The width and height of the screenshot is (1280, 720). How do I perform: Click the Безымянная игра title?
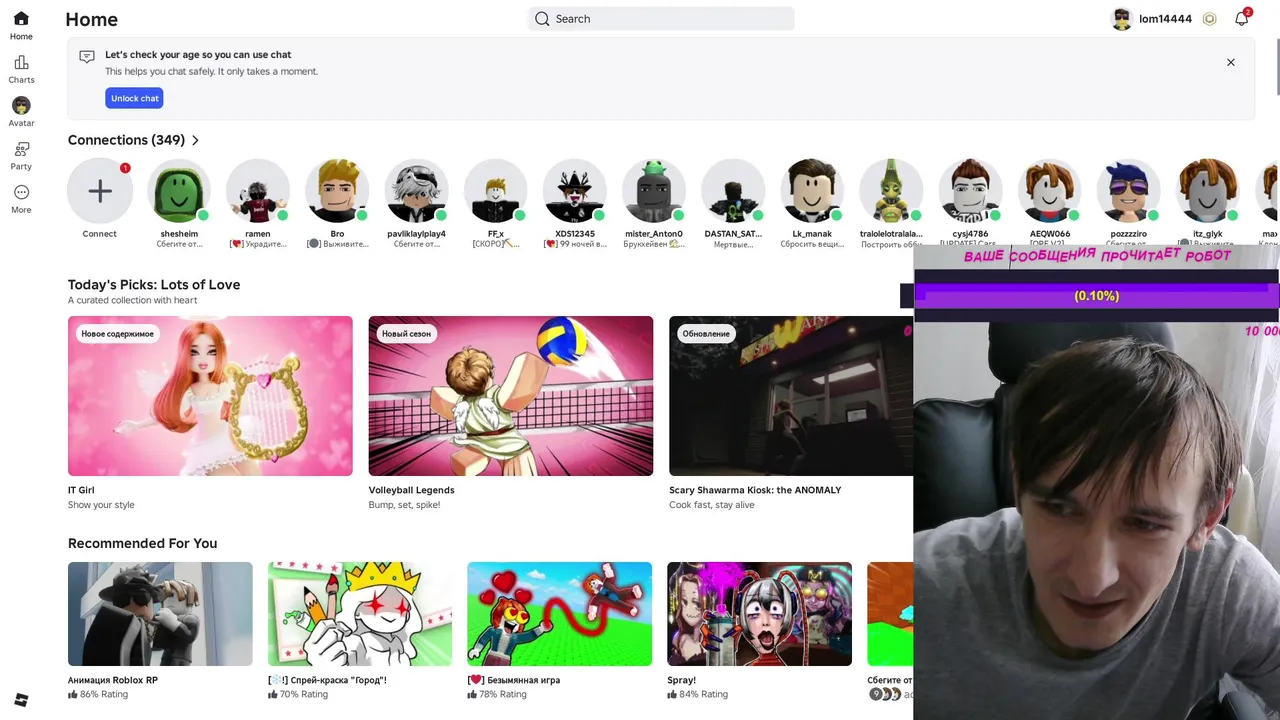click(x=514, y=680)
